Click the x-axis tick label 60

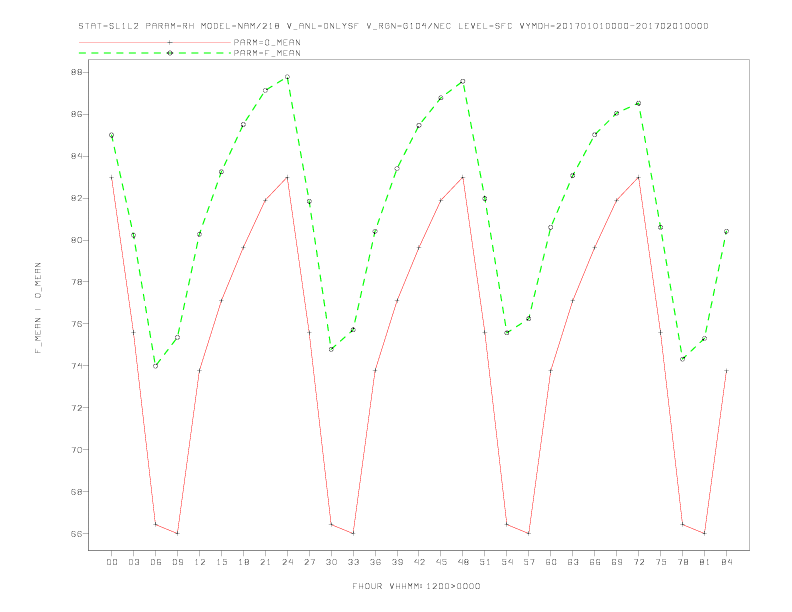click(551, 562)
